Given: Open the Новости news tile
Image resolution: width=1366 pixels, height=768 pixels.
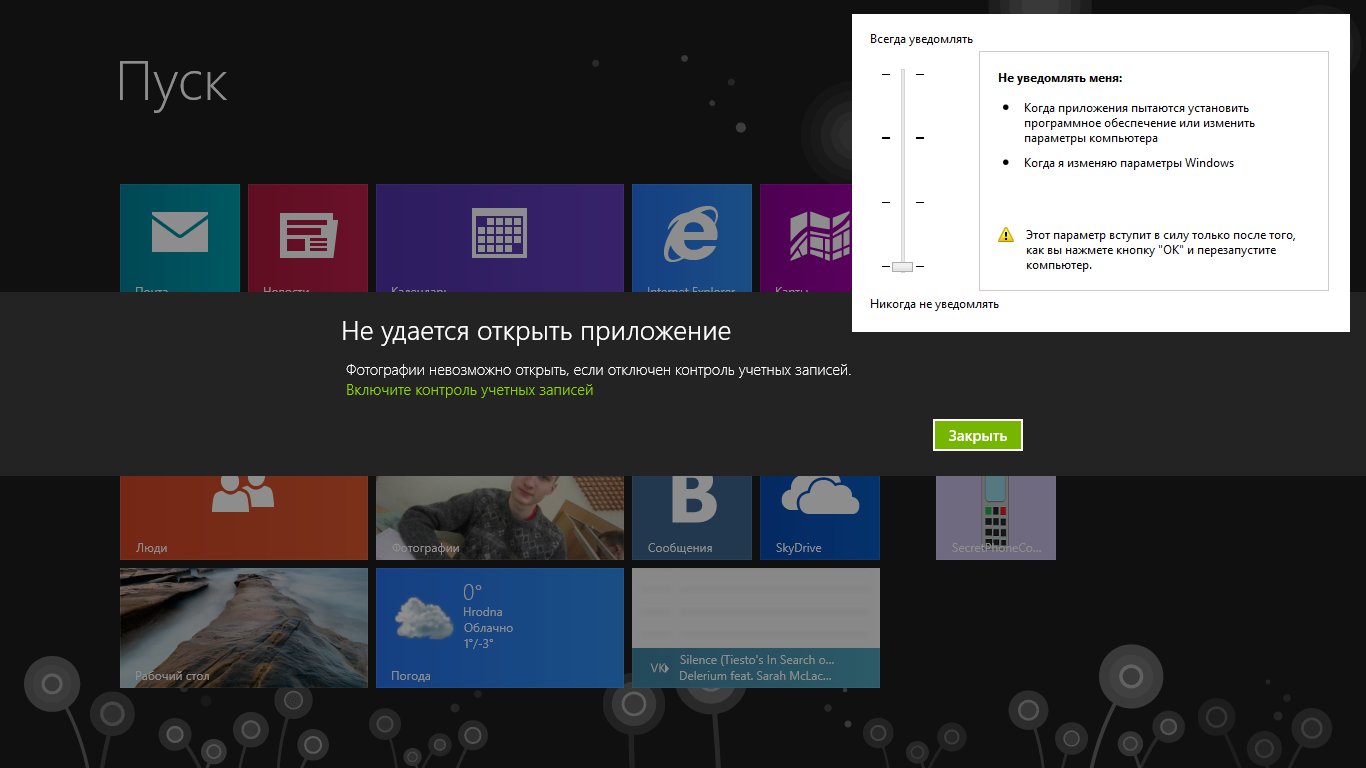Looking at the screenshot, I should pos(308,238).
